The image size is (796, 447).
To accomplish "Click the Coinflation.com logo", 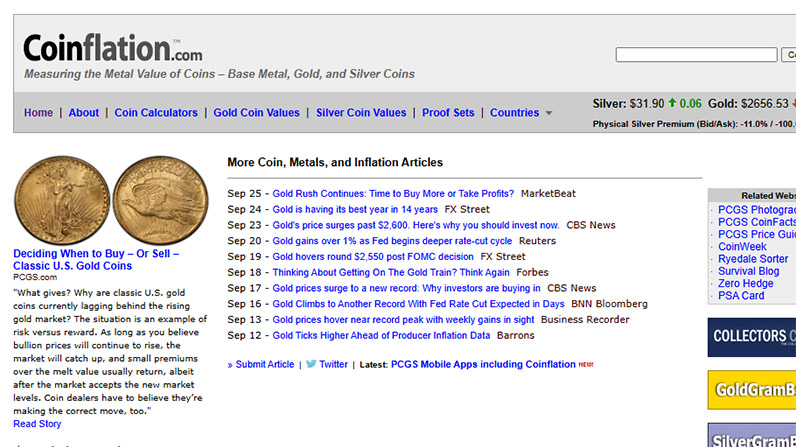I will (113, 48).
